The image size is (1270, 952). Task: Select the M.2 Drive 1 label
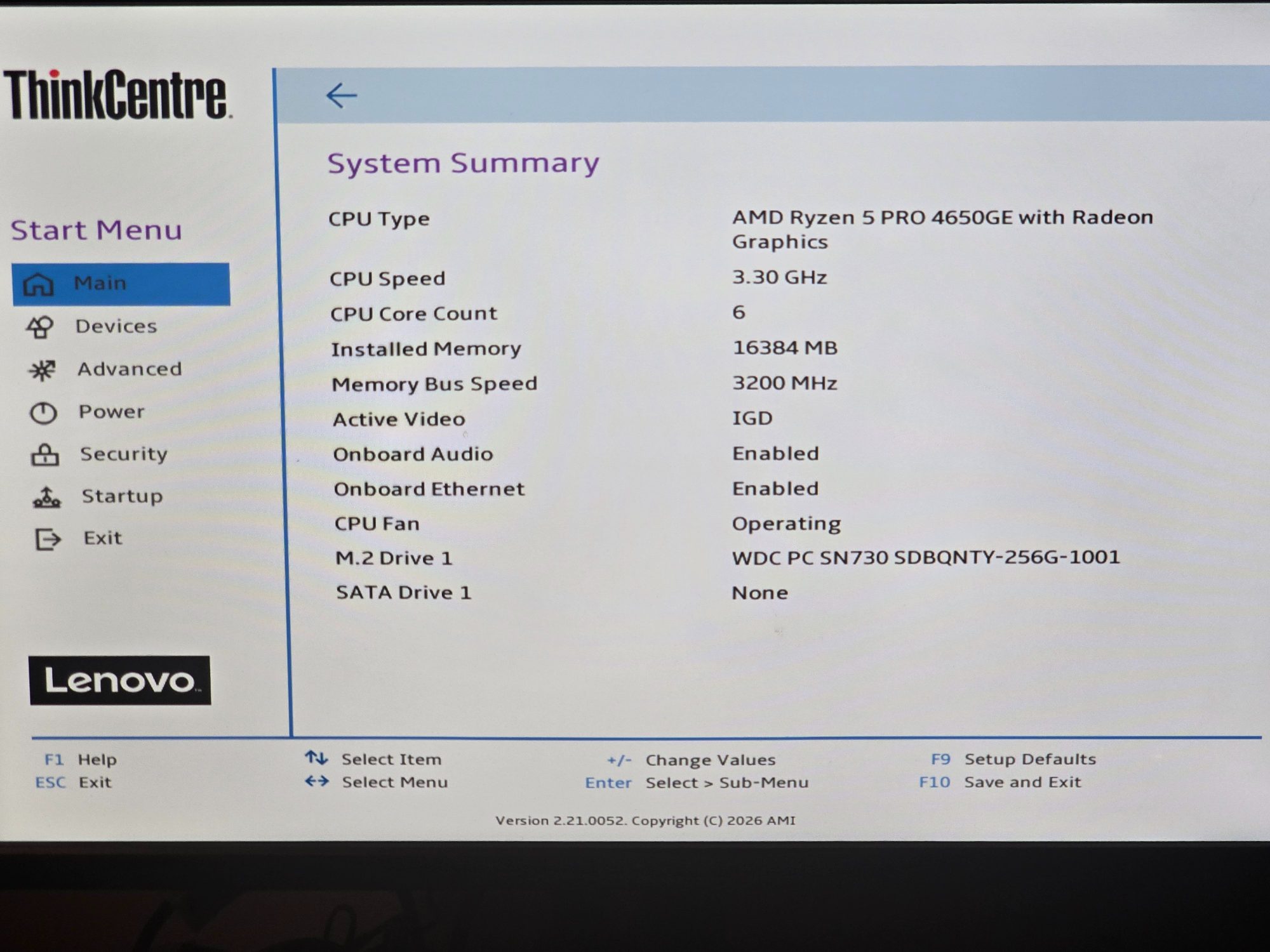(x=394, y=558)
